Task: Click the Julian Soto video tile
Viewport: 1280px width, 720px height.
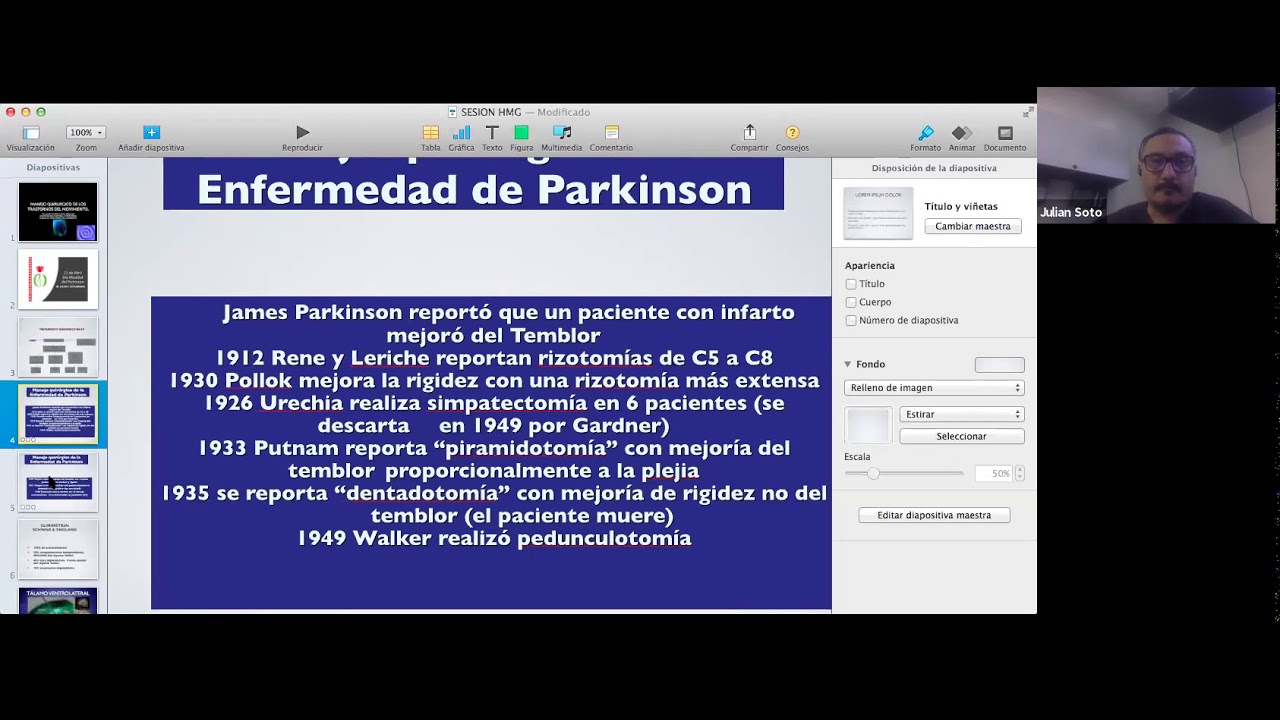Action: coord(1157,156)
